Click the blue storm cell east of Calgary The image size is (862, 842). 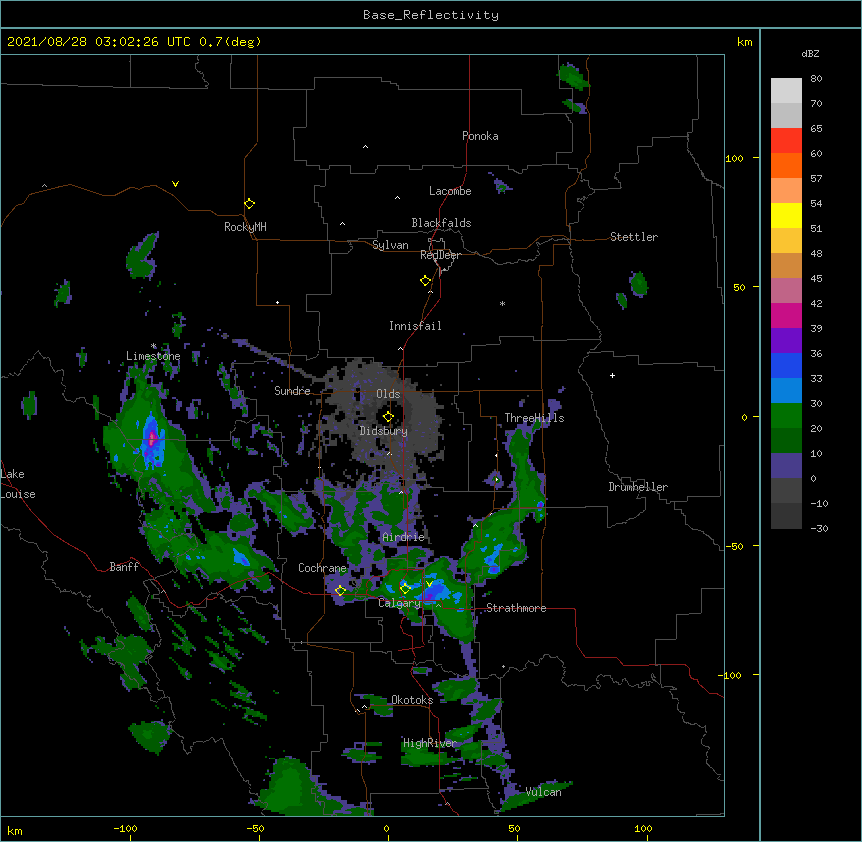(x=436, y=592)
